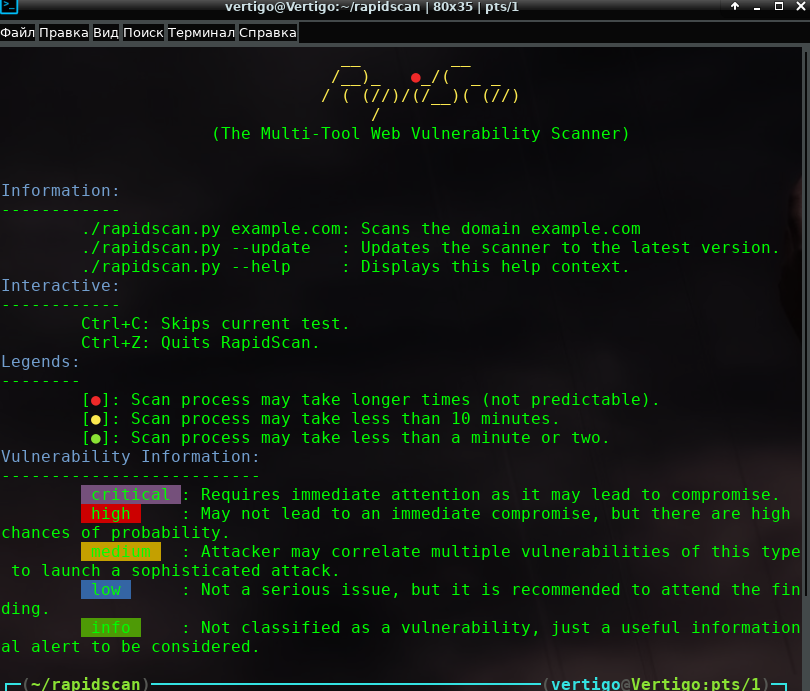Click 'Scan process may take longer times' text
This screenshot has width=810, height=691.
click(x=301, y=400)
